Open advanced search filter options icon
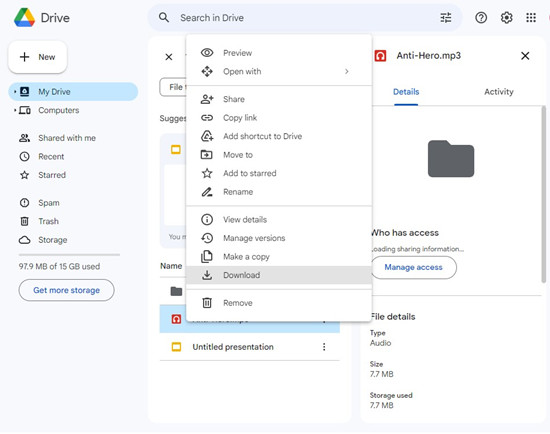The height and width of the screenshot is (434, 550). coord(446,18)
